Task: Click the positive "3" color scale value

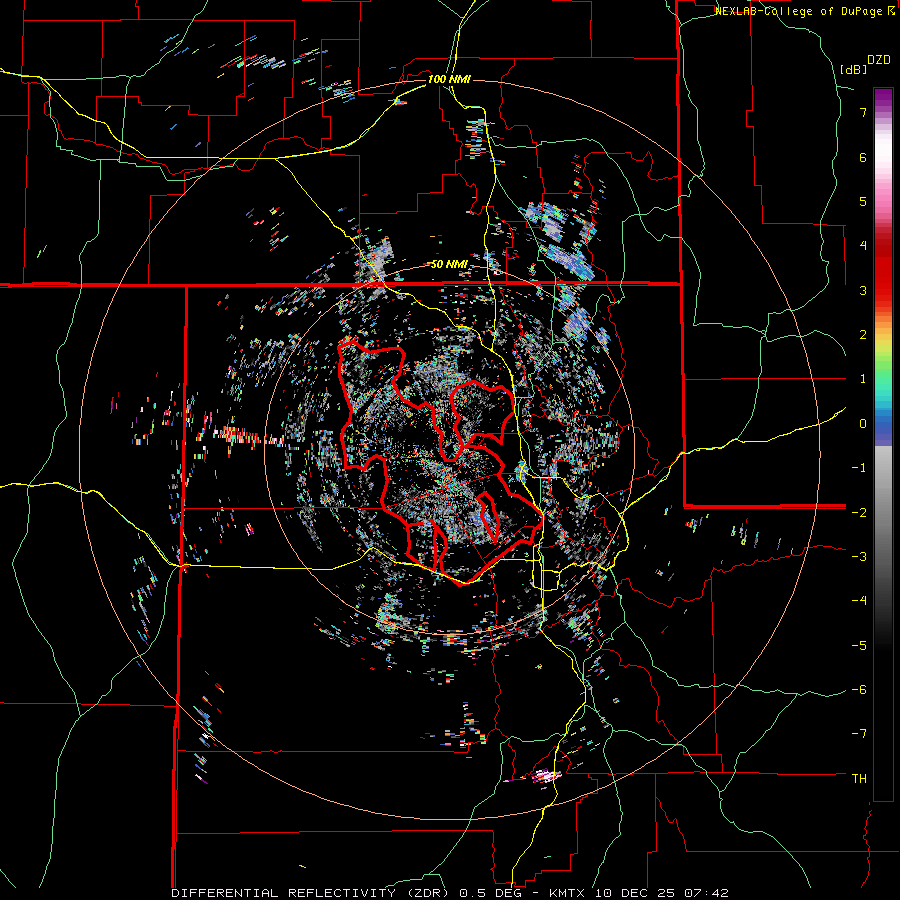Action: tap(863, 290)
